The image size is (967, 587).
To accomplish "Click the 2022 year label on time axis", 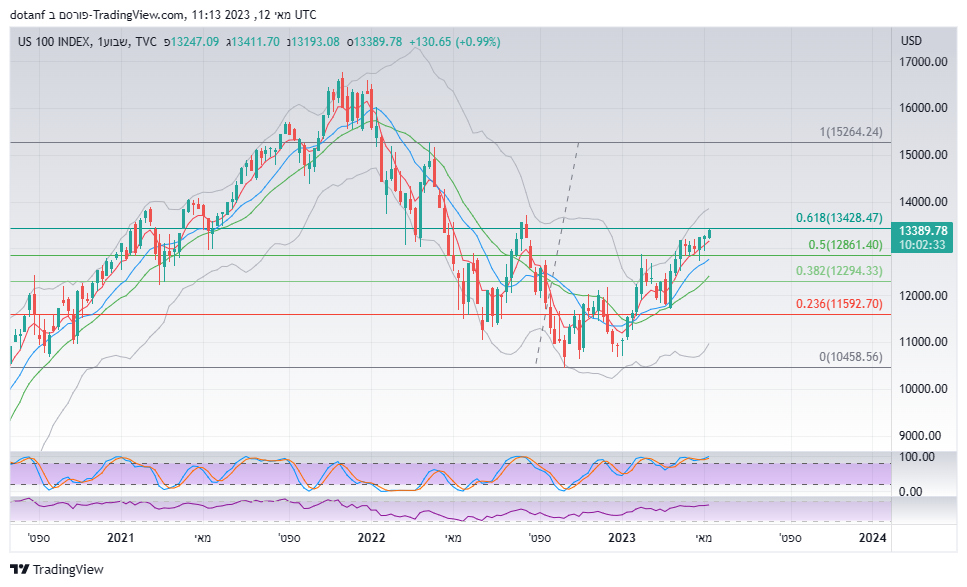I will point(371,538).
